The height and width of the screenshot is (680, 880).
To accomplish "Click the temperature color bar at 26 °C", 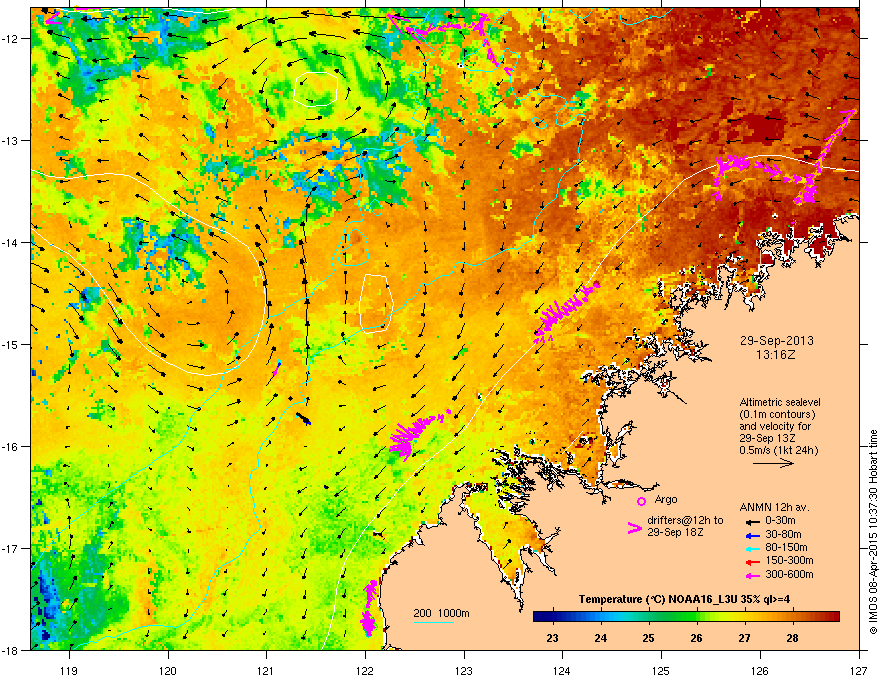I will pyautogui.click(x=696, y=617).
